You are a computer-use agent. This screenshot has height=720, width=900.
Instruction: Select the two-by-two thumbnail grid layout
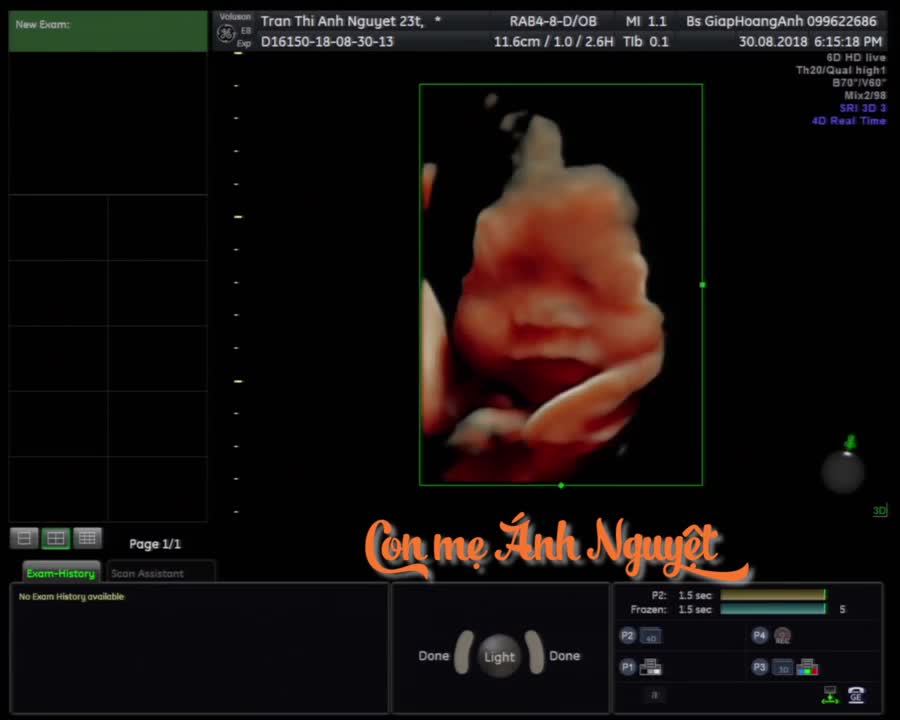tap(56, 538)
